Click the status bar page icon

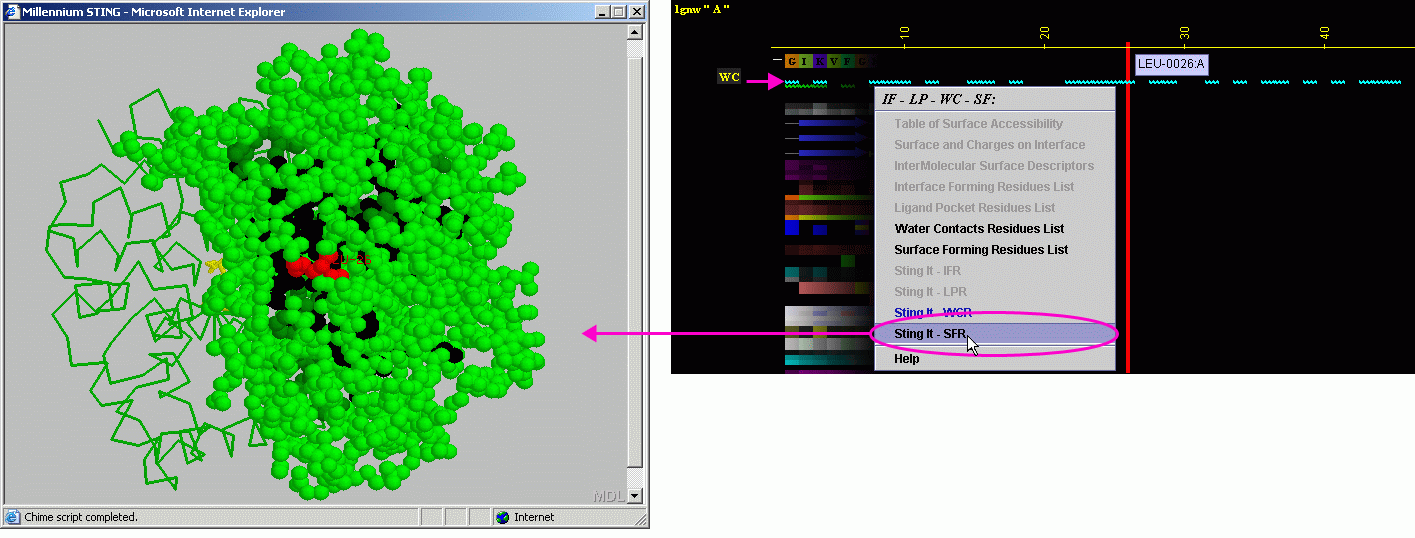pyautogui.click(x=12, y=517)
